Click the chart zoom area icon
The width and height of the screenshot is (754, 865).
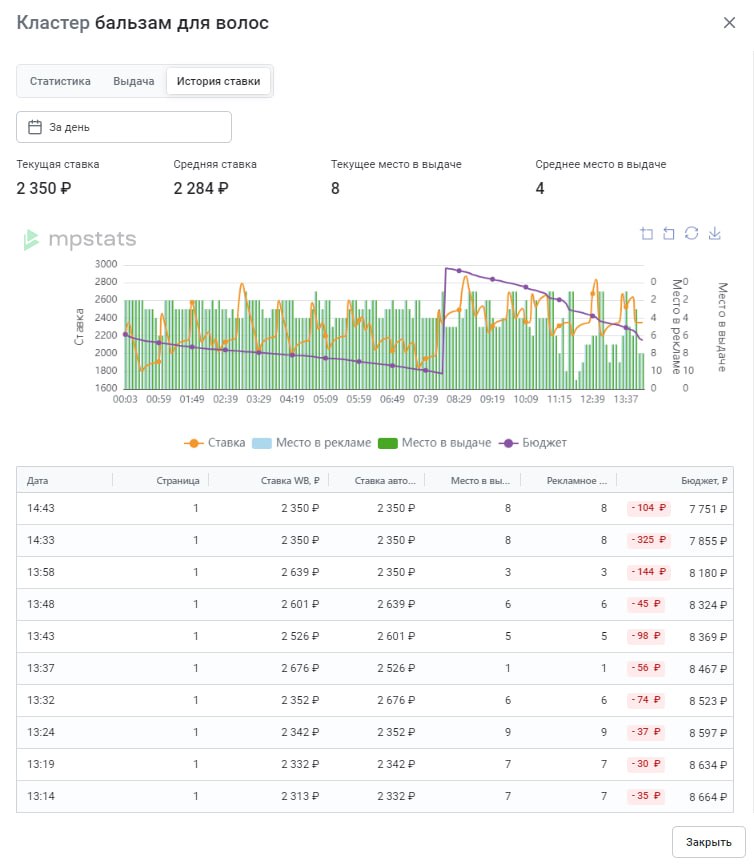point(647,233)
